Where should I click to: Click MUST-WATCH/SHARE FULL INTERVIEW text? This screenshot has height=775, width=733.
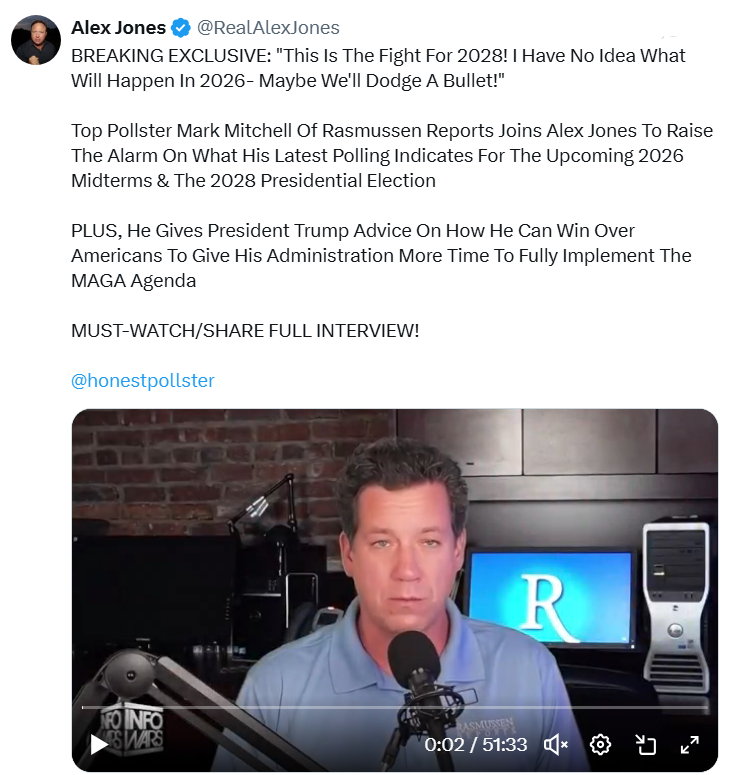click(x=245, y=331)
